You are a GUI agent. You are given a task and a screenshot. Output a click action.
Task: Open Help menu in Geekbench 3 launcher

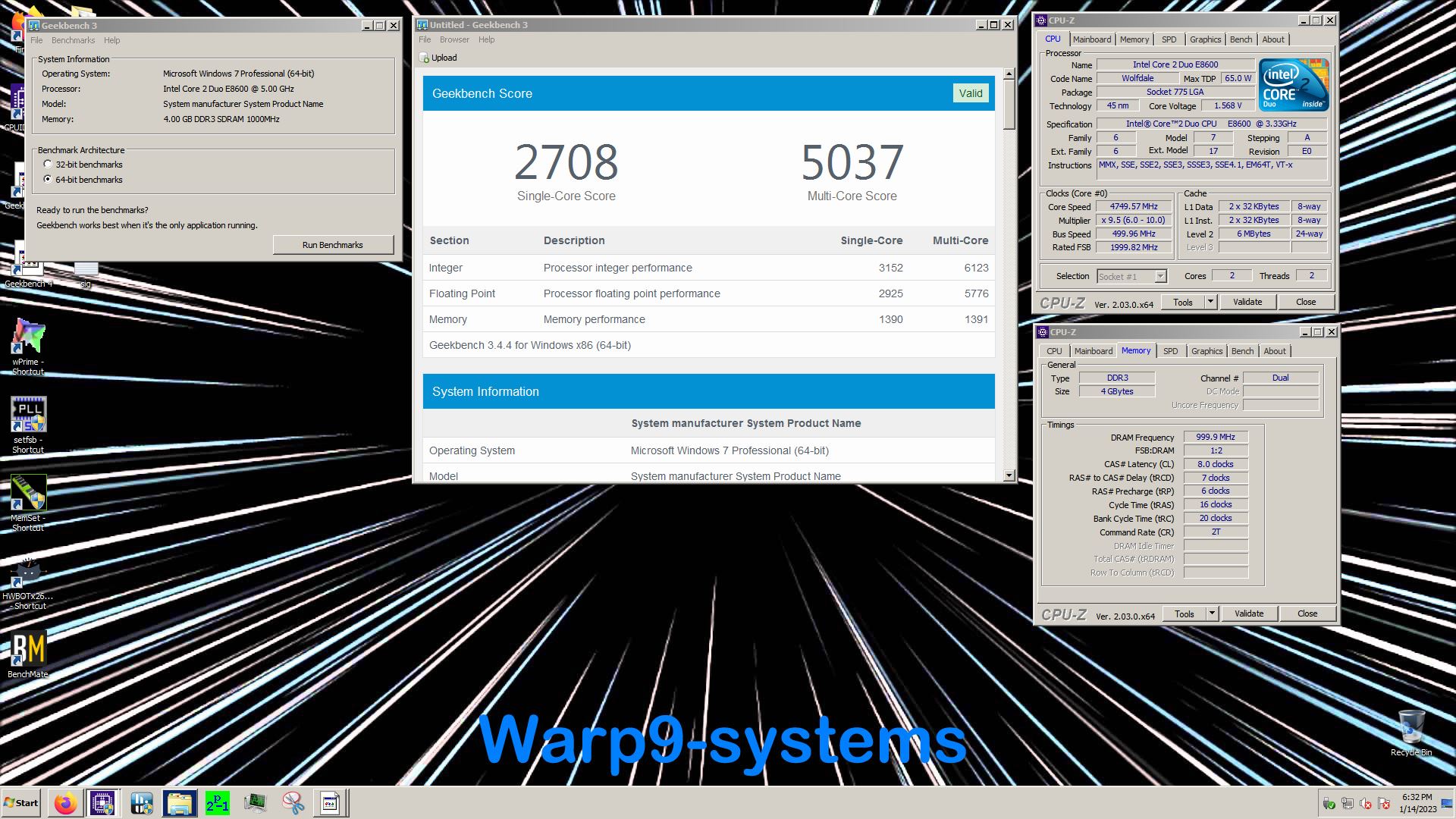[111, 40]
